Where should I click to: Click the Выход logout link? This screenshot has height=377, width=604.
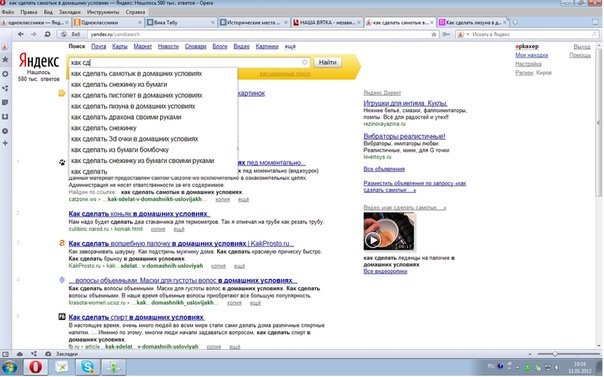point(582,47)
